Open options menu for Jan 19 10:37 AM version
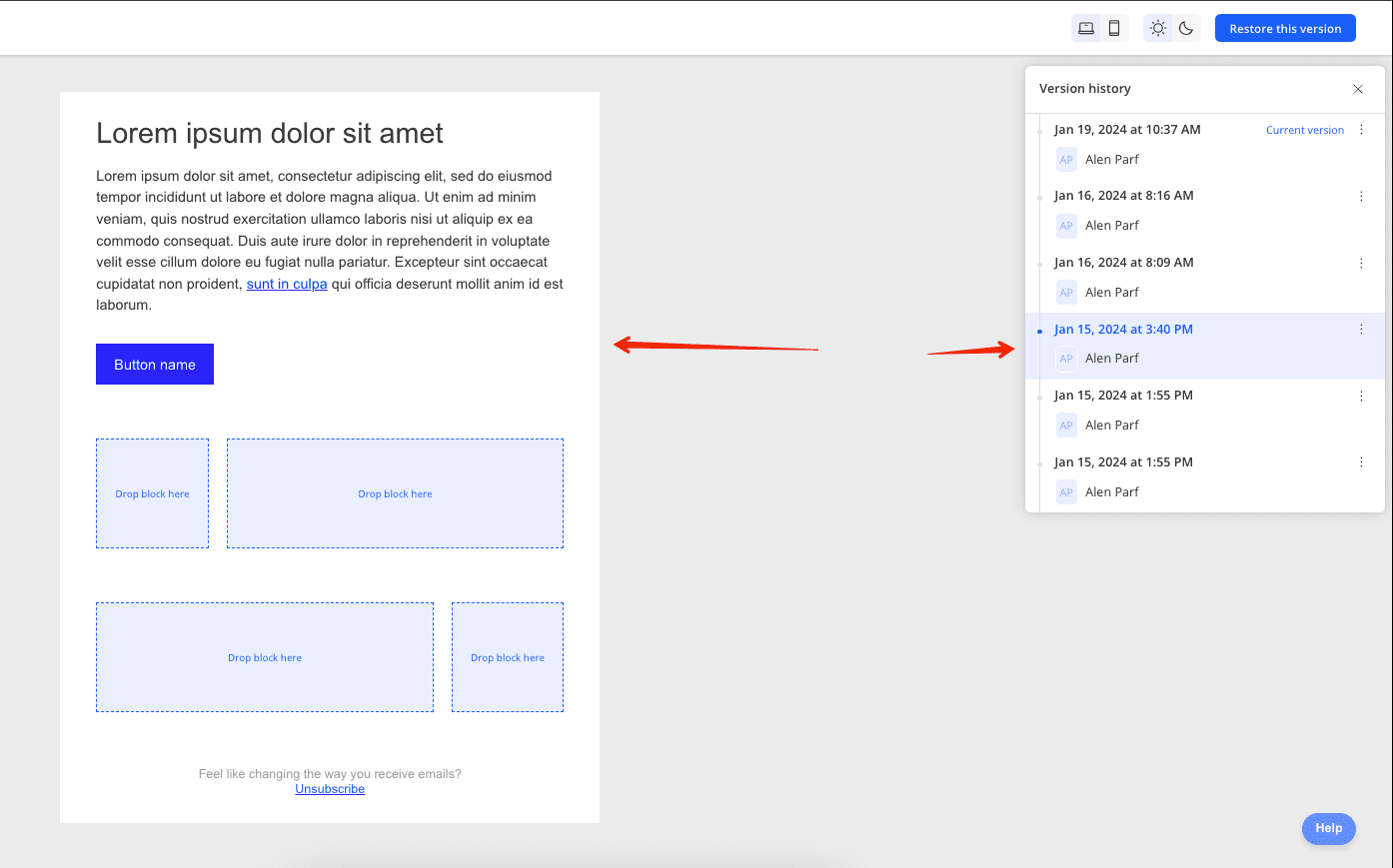This screenshot has height=868, width=1393. pos(1361,130)
